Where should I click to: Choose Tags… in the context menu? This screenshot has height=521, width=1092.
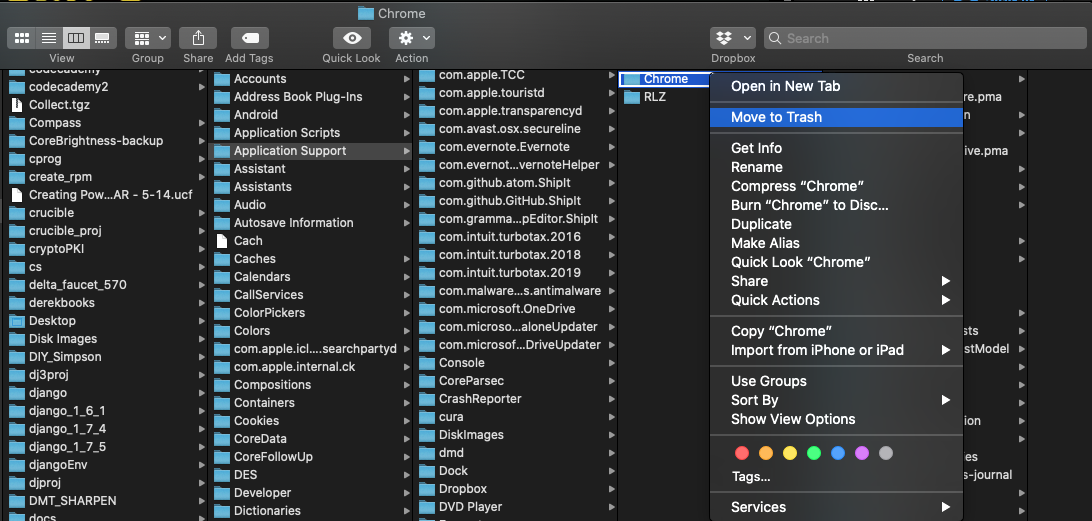[x=836, y=477]
